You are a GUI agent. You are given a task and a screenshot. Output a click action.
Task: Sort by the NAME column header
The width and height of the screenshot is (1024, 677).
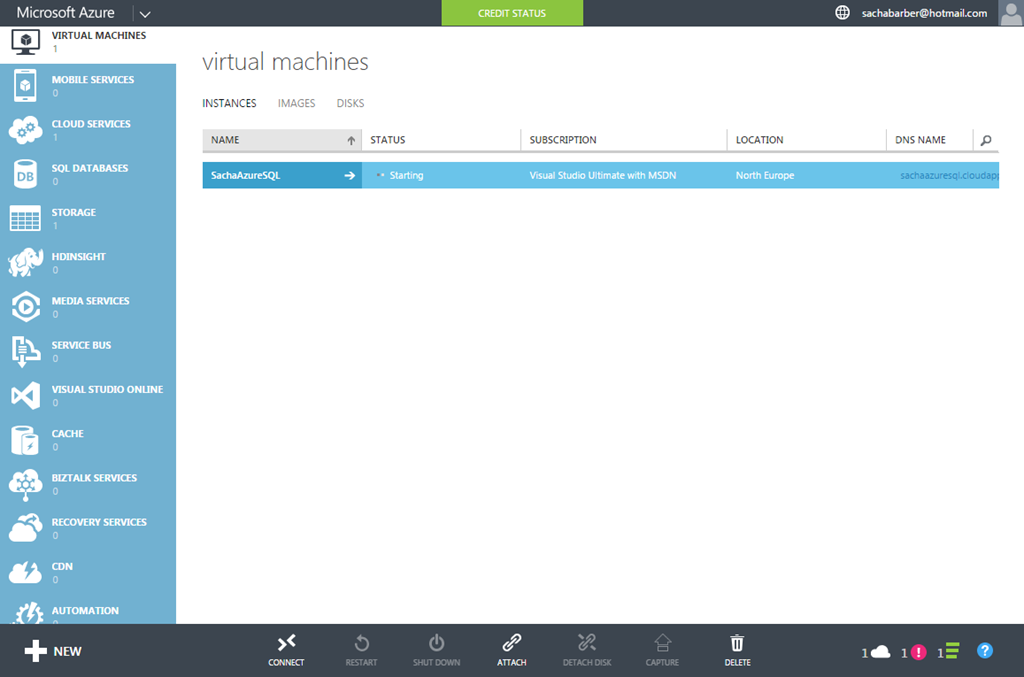tap(282, 140)
